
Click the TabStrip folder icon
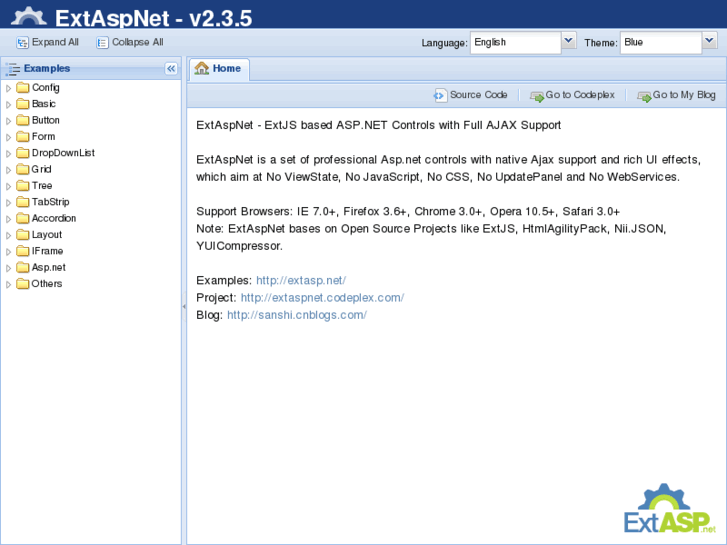pyautogui.click(x=23, y=202)
